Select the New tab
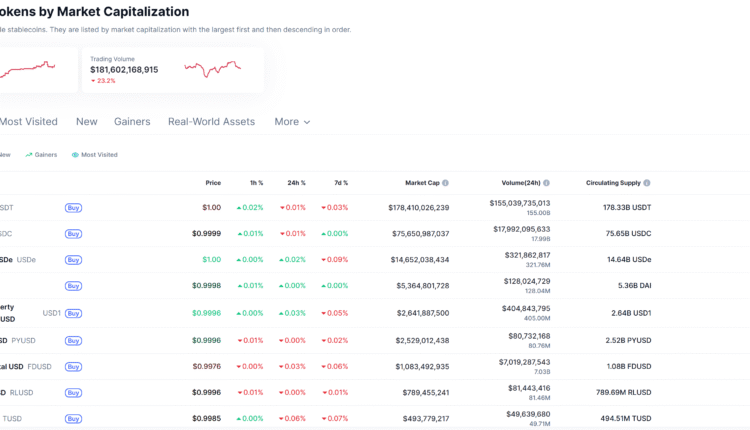 tap(87, 122)
